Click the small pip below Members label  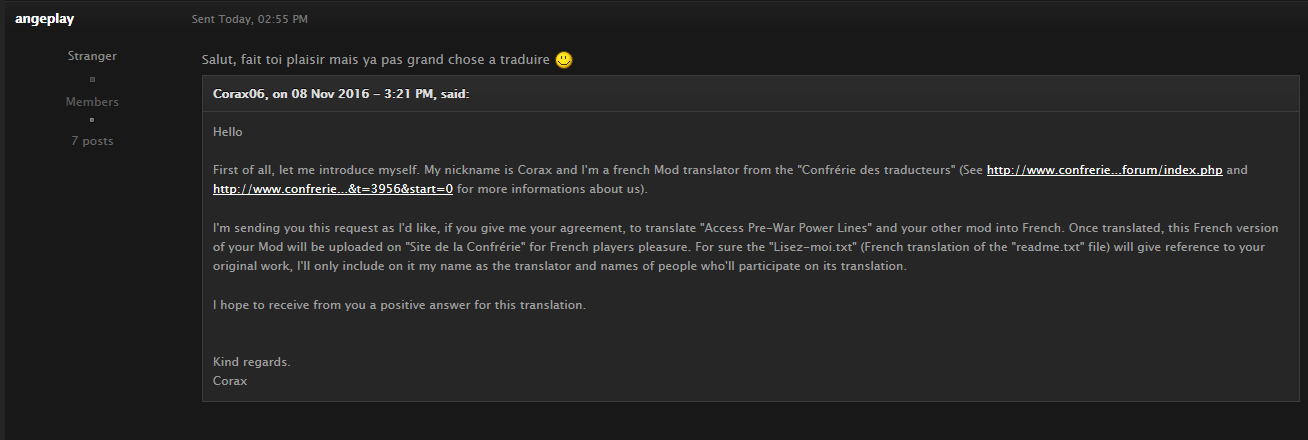point(92,120)
